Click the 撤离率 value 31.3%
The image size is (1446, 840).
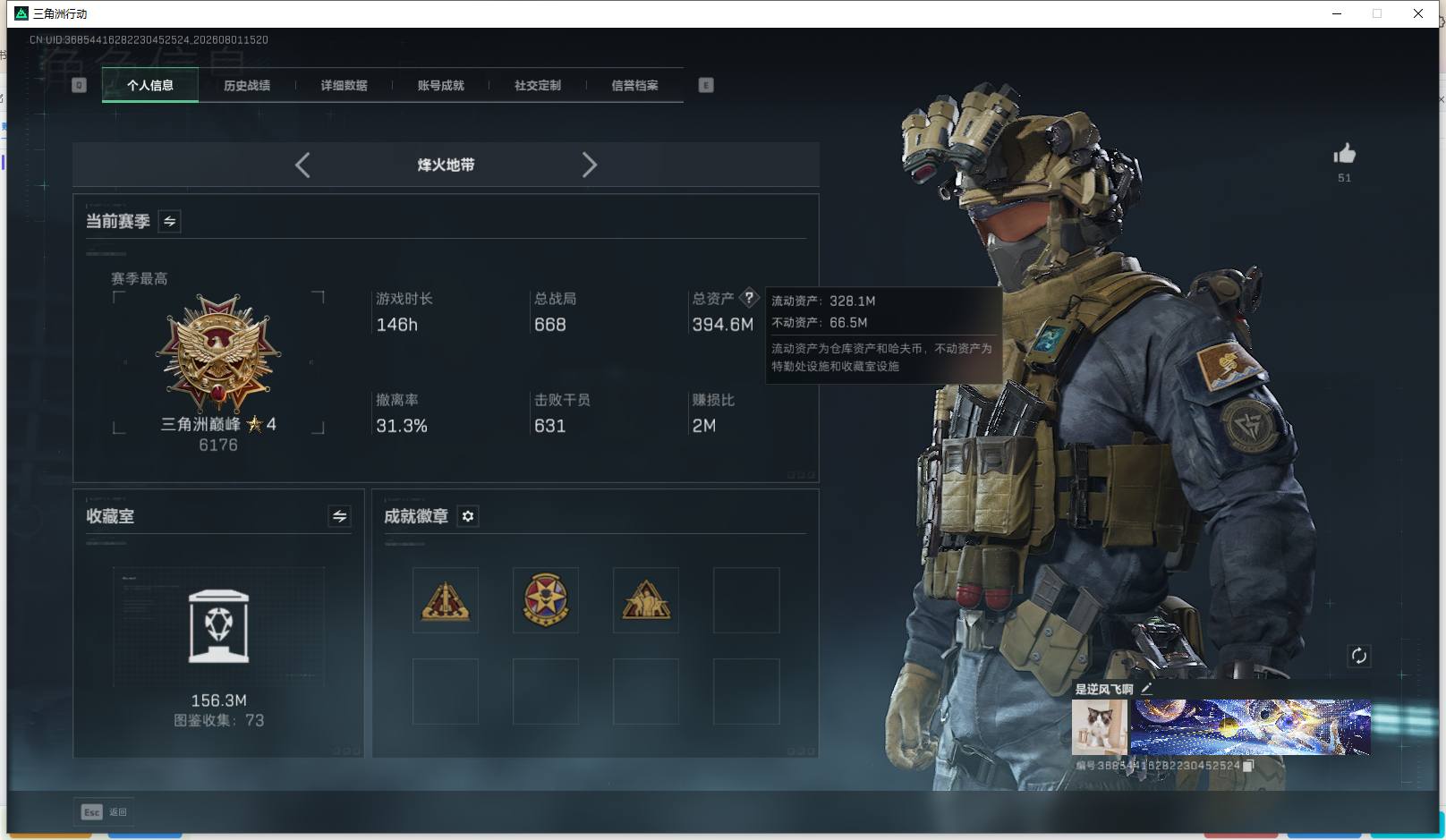pos(402,426)
